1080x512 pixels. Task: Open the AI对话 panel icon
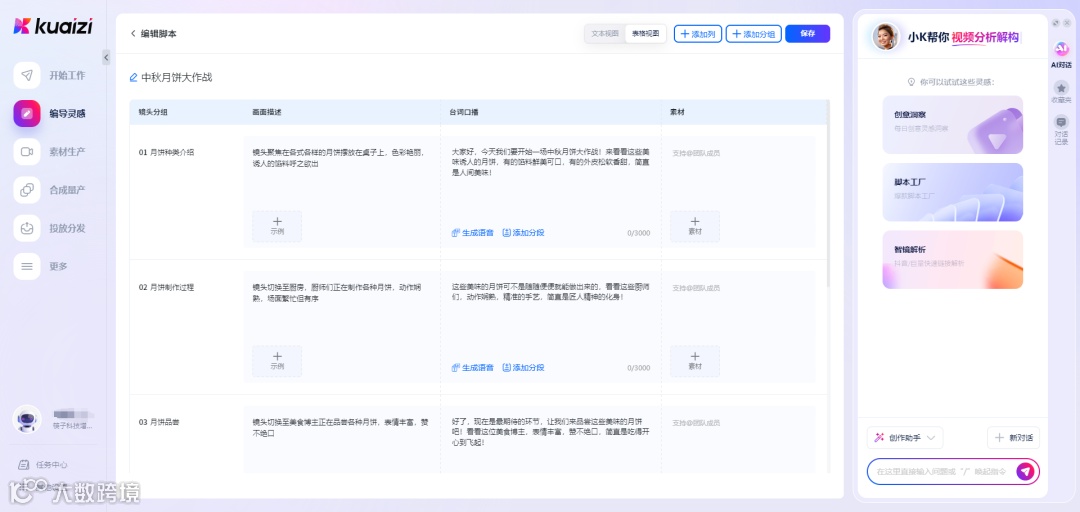[1061, 50]
